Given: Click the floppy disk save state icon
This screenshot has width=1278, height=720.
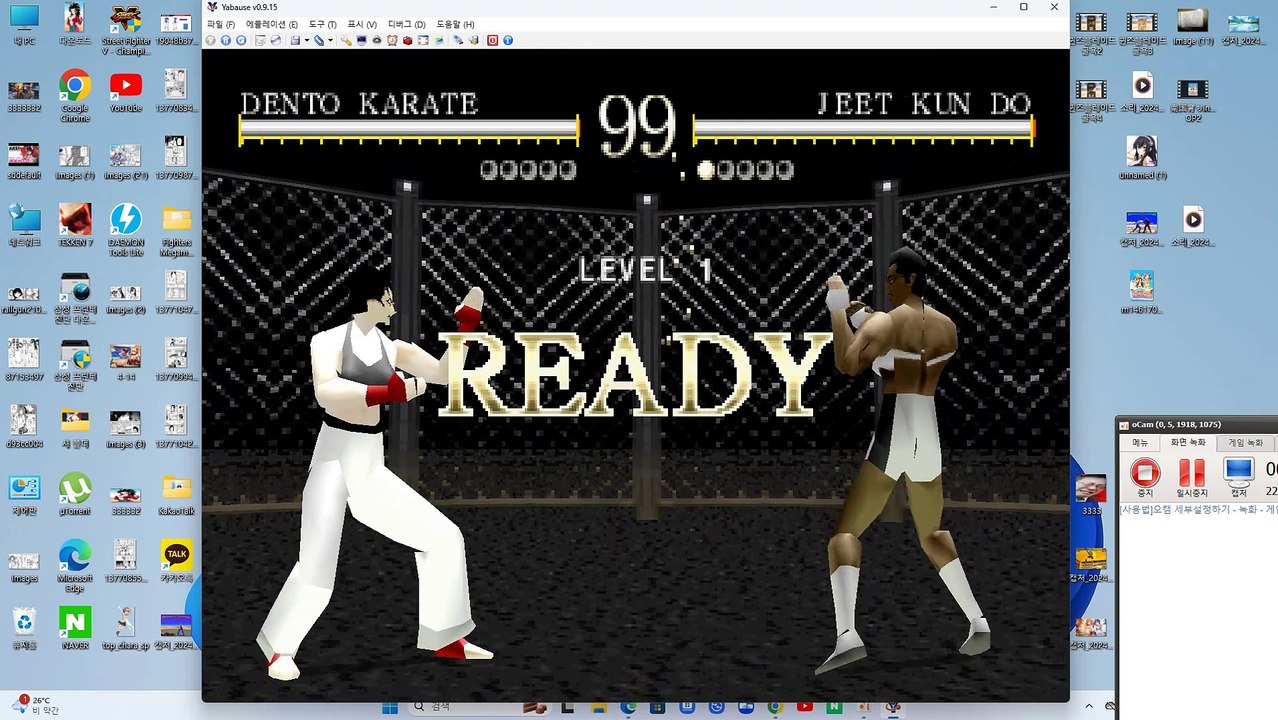Looking at the screenshot, I should [x=295, y=40].
